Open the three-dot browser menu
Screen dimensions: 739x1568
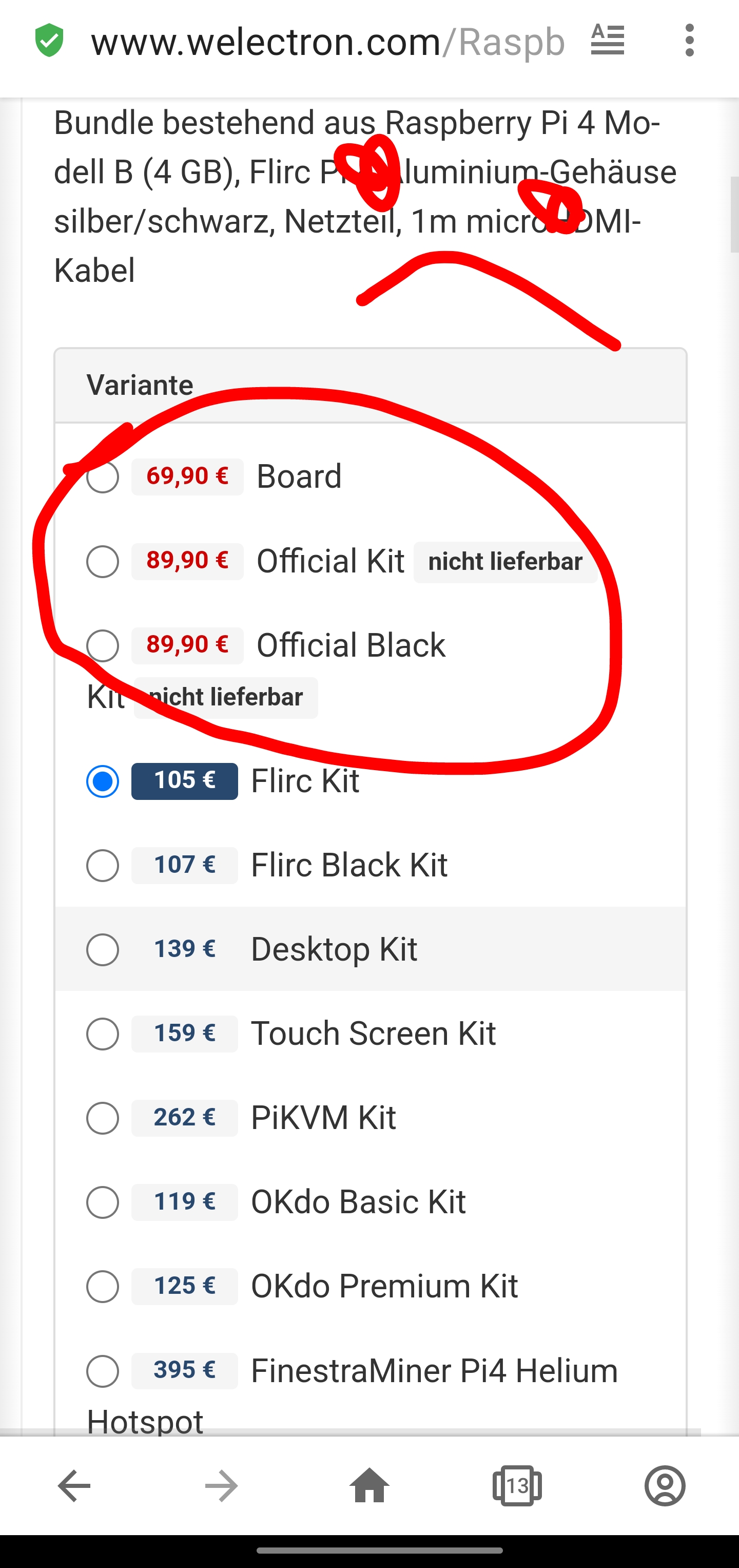click(x=689, y=41)
